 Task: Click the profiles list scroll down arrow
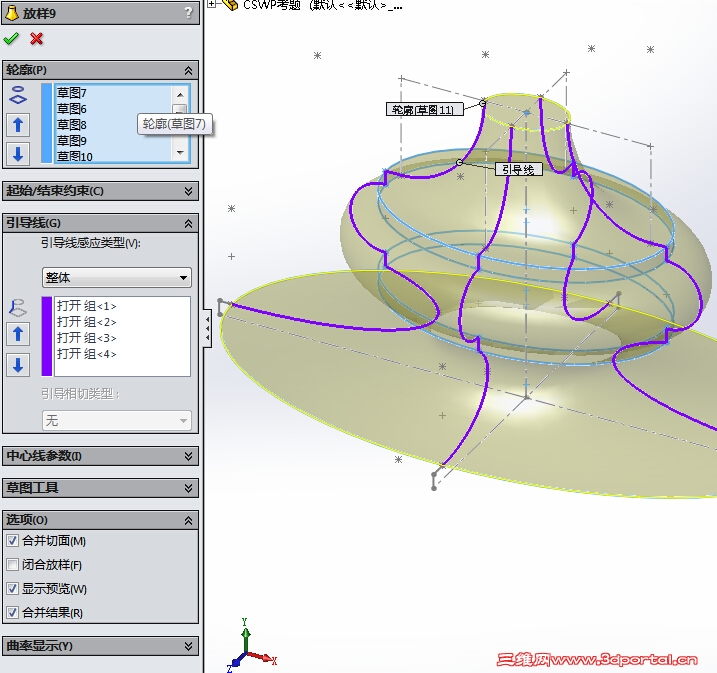click(x=180, y=153)
